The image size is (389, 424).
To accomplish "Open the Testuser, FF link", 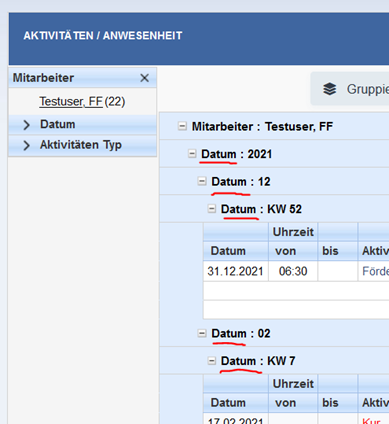I will [x=71, y=101].
